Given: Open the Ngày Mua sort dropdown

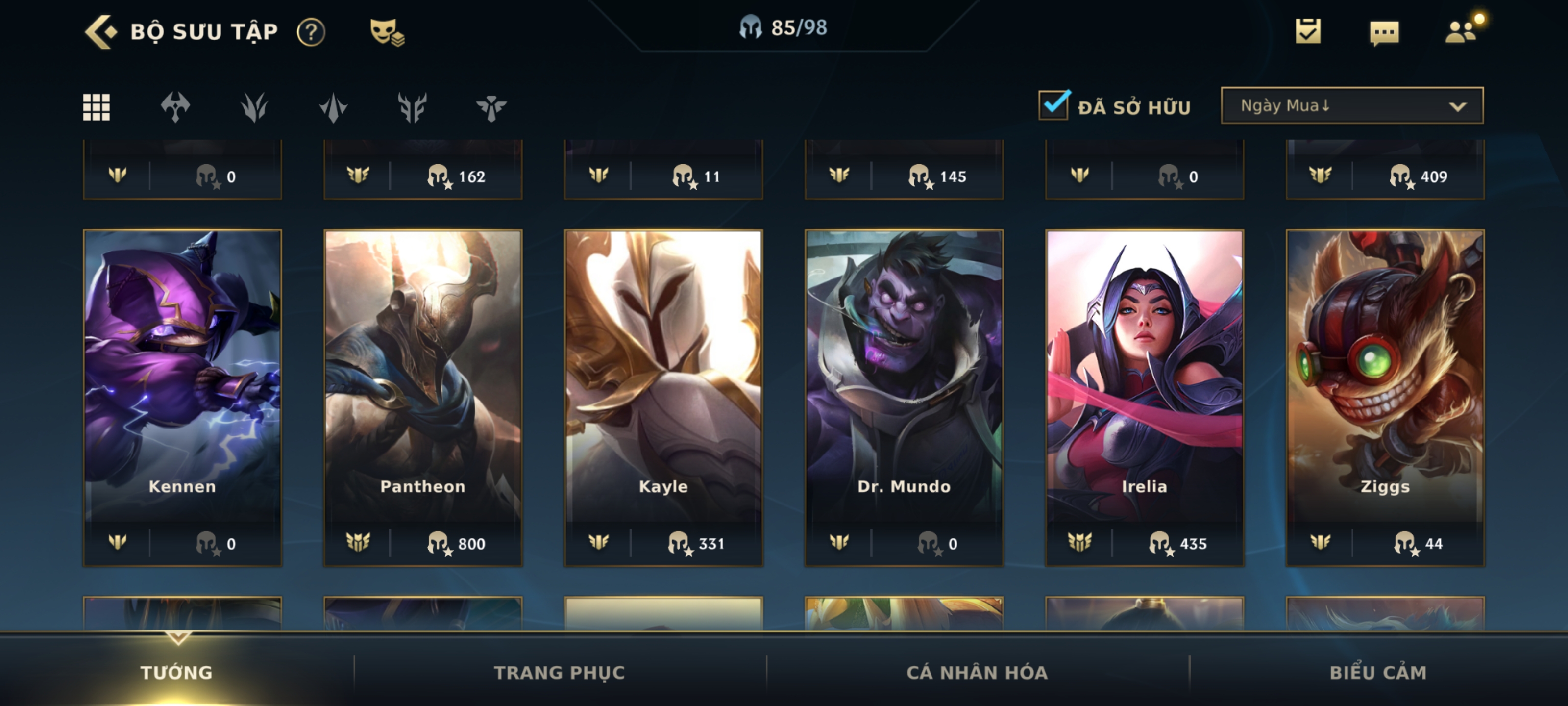Looking at the screenshot, I should [x=1352, y=105].
